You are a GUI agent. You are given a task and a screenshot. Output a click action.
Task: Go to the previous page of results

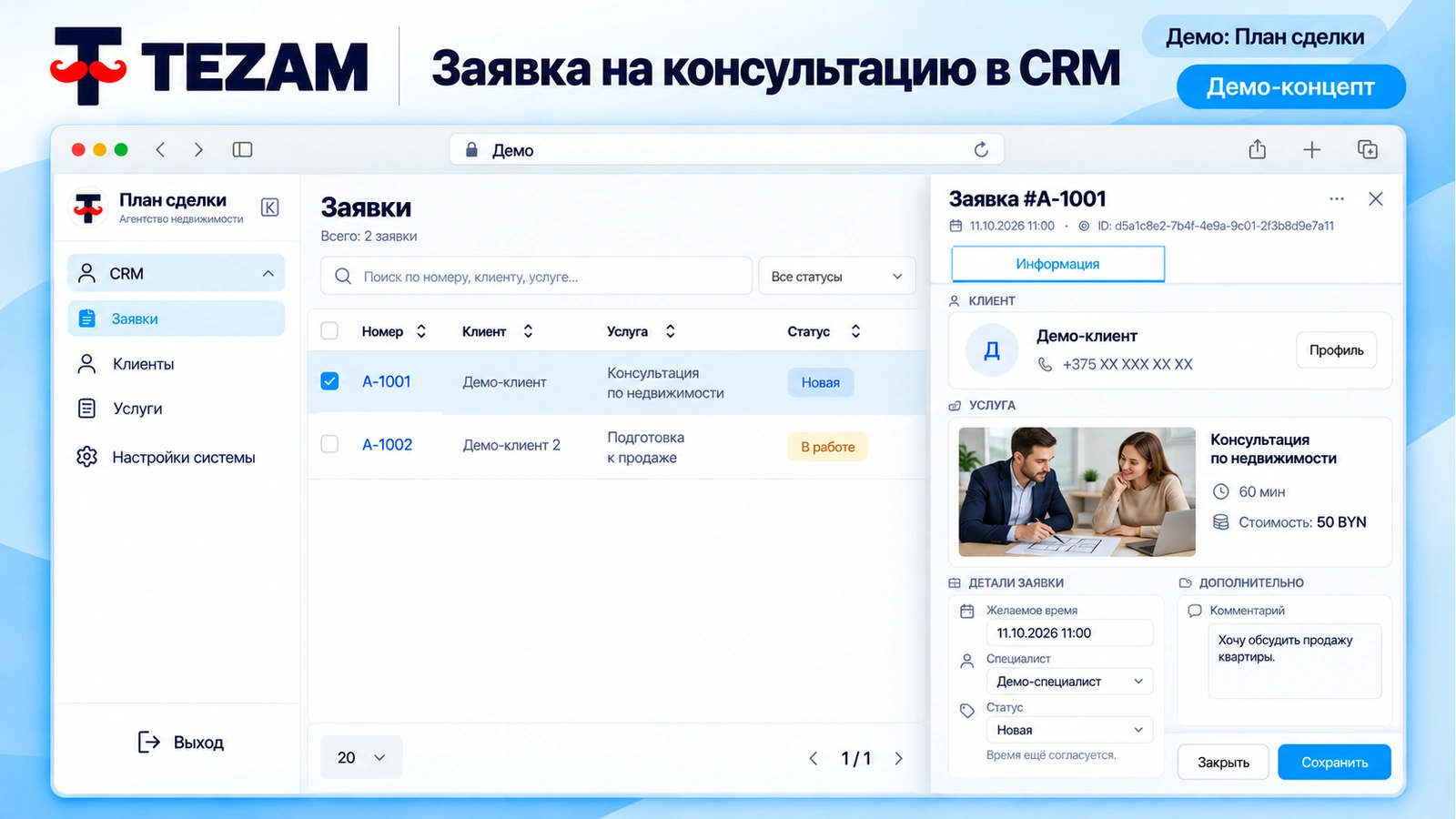pyautogui.click(x=814, y=758)
